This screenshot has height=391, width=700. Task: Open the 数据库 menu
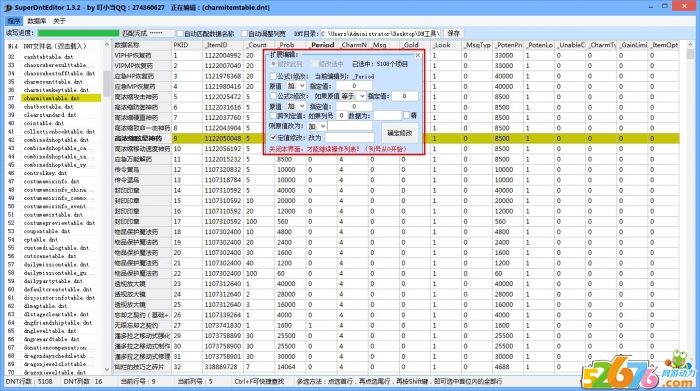37,21
